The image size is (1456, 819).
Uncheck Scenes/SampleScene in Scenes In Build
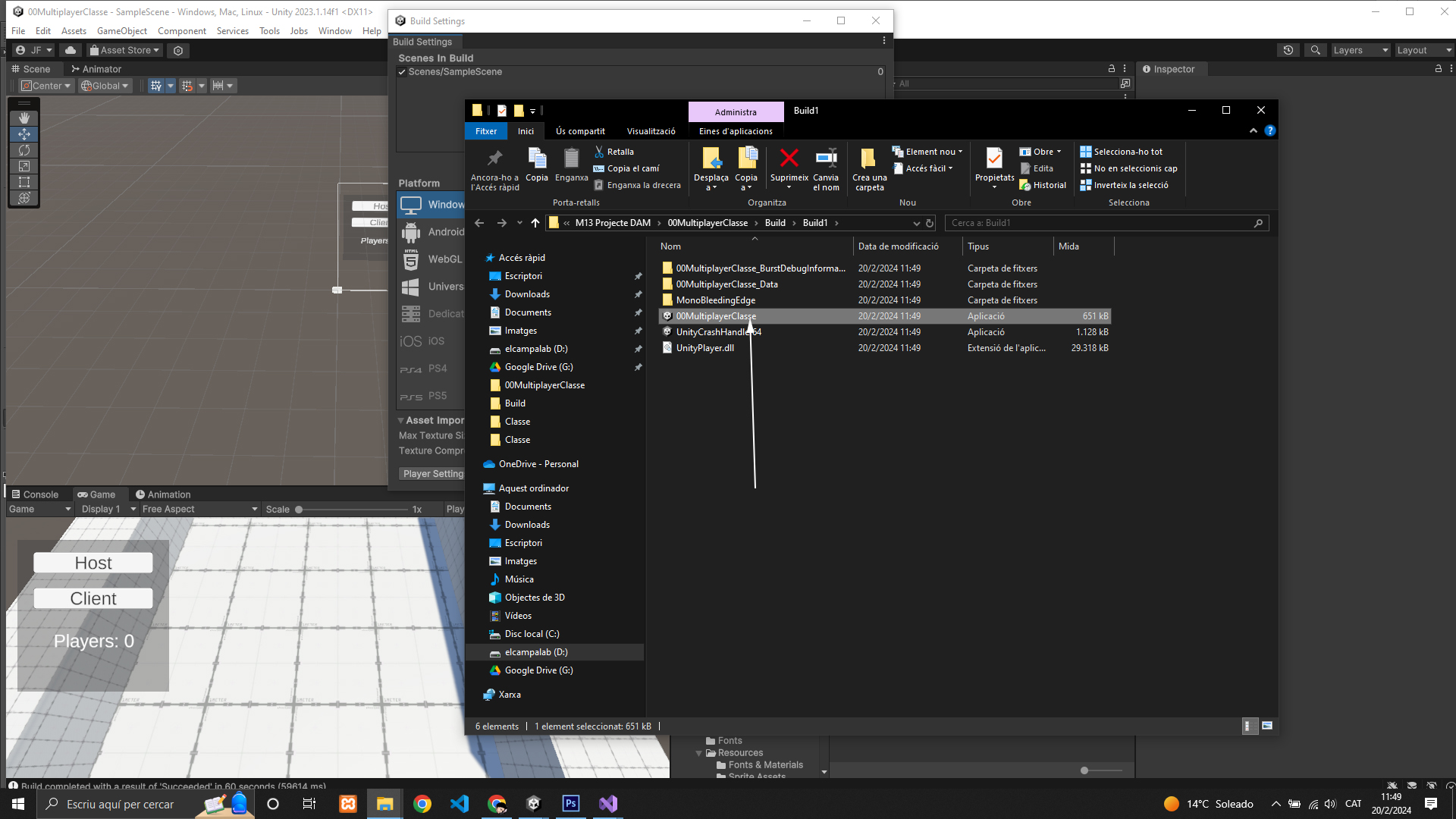[402, 72]
